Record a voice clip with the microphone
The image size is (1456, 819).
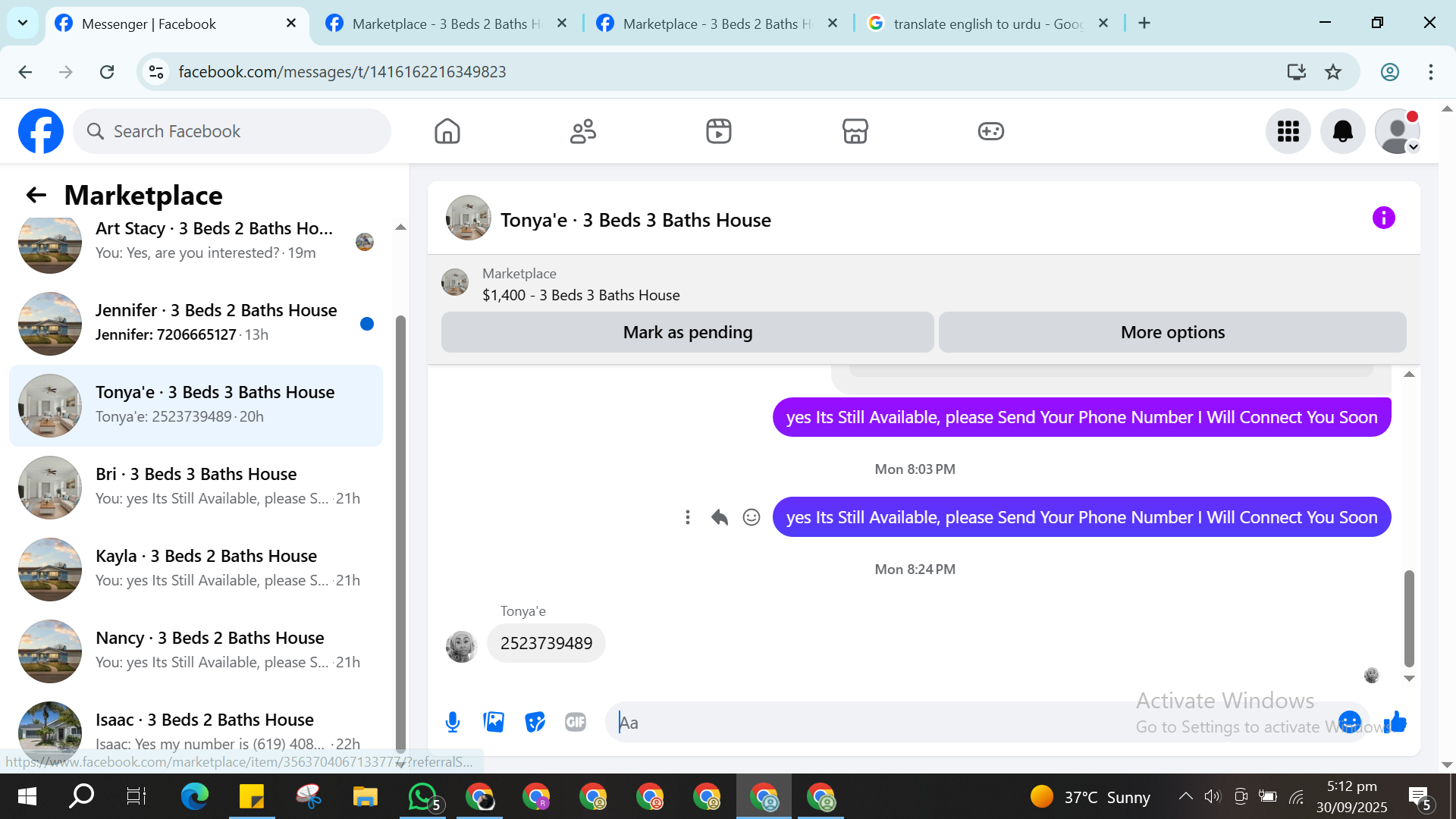coord(453,722)
